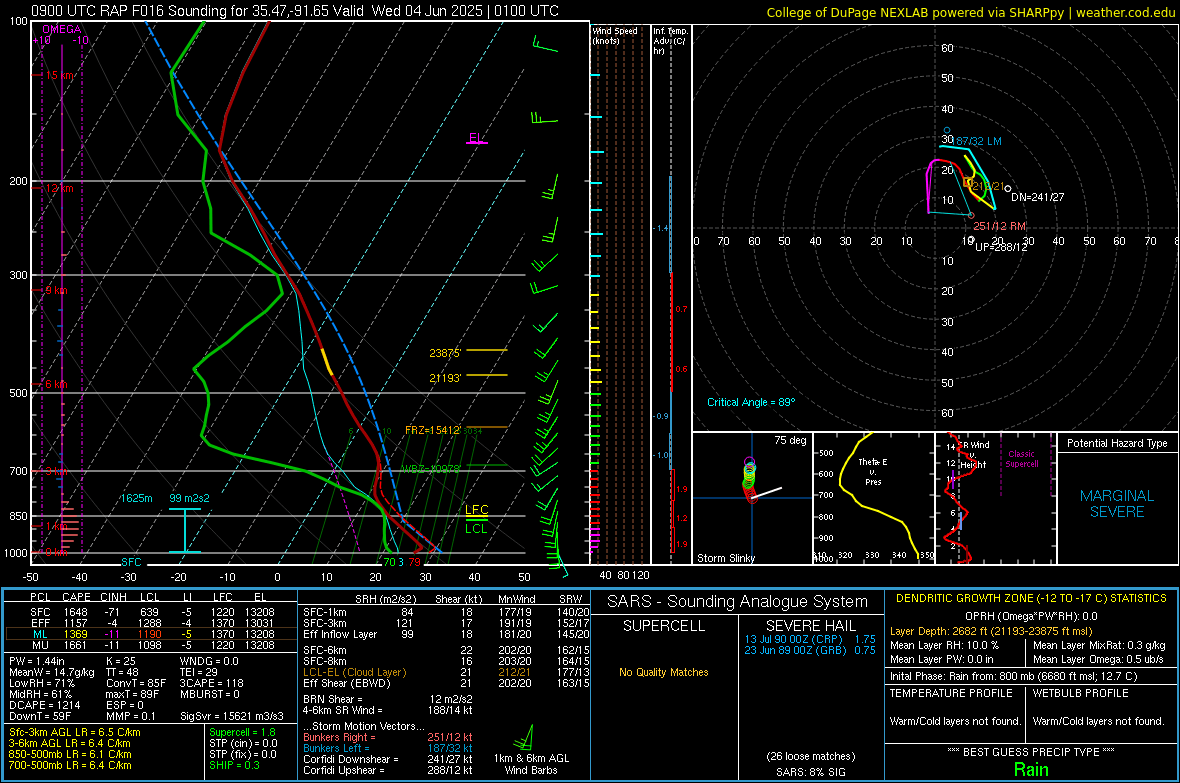Click the '251/12 RM' hodograph label

pos(999,226)
